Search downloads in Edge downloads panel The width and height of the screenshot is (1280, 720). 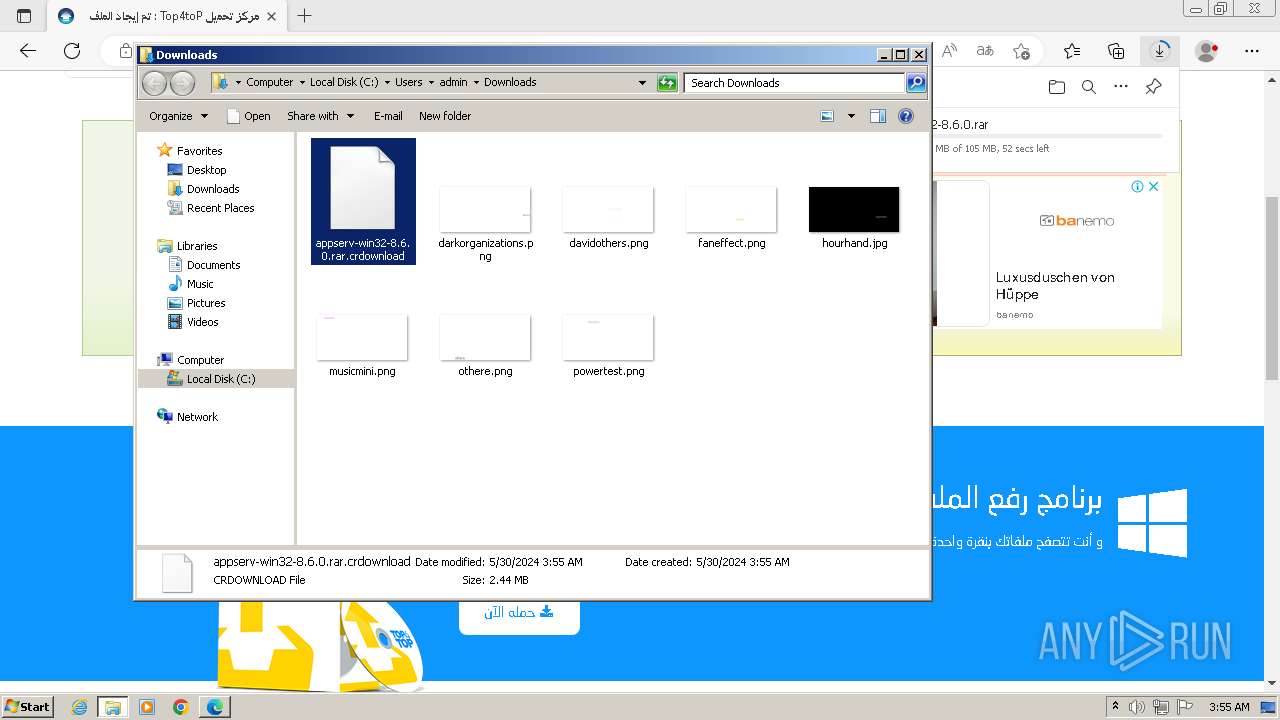click(x=1089, y=87)
